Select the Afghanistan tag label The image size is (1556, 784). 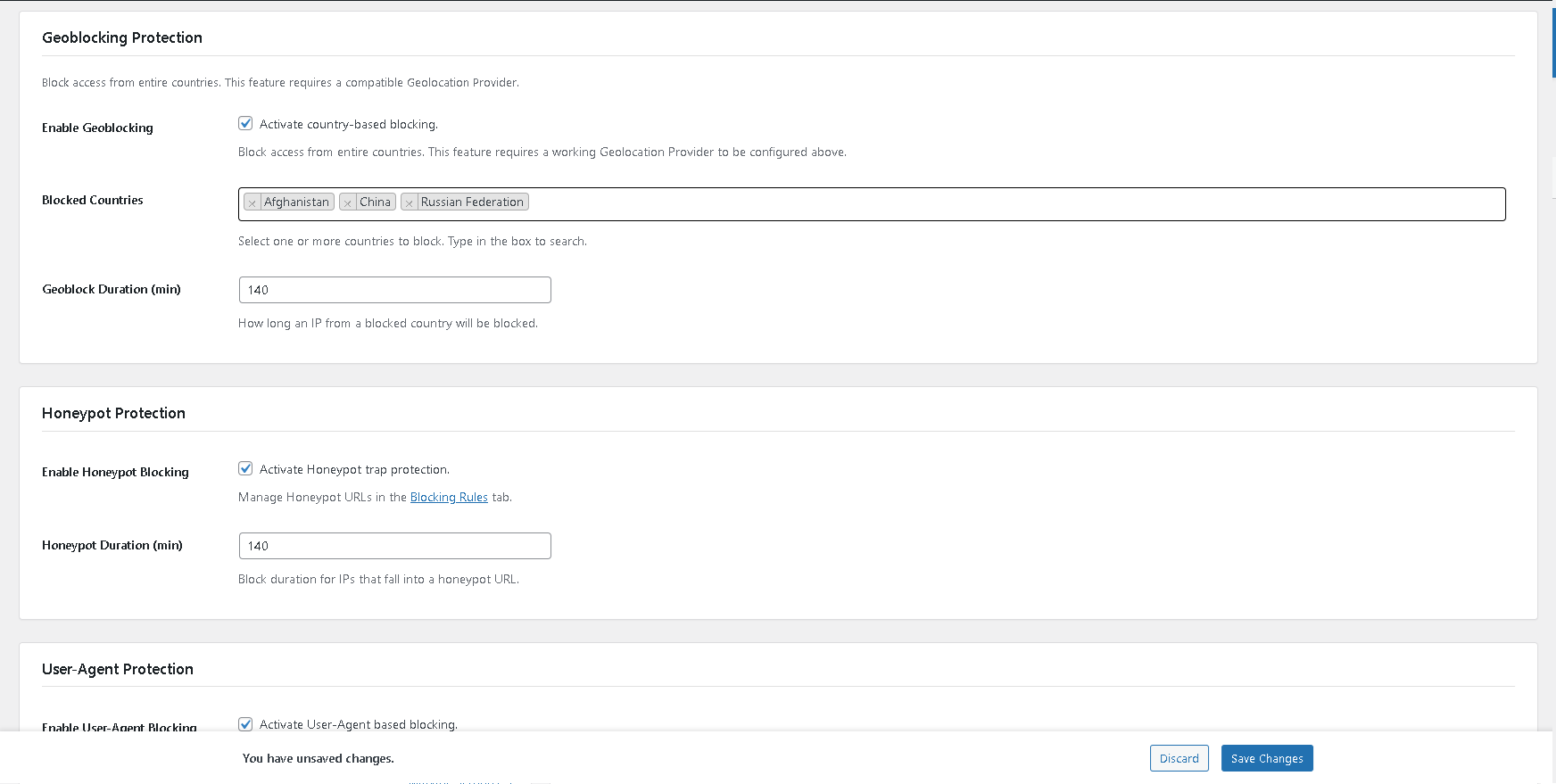297,202
